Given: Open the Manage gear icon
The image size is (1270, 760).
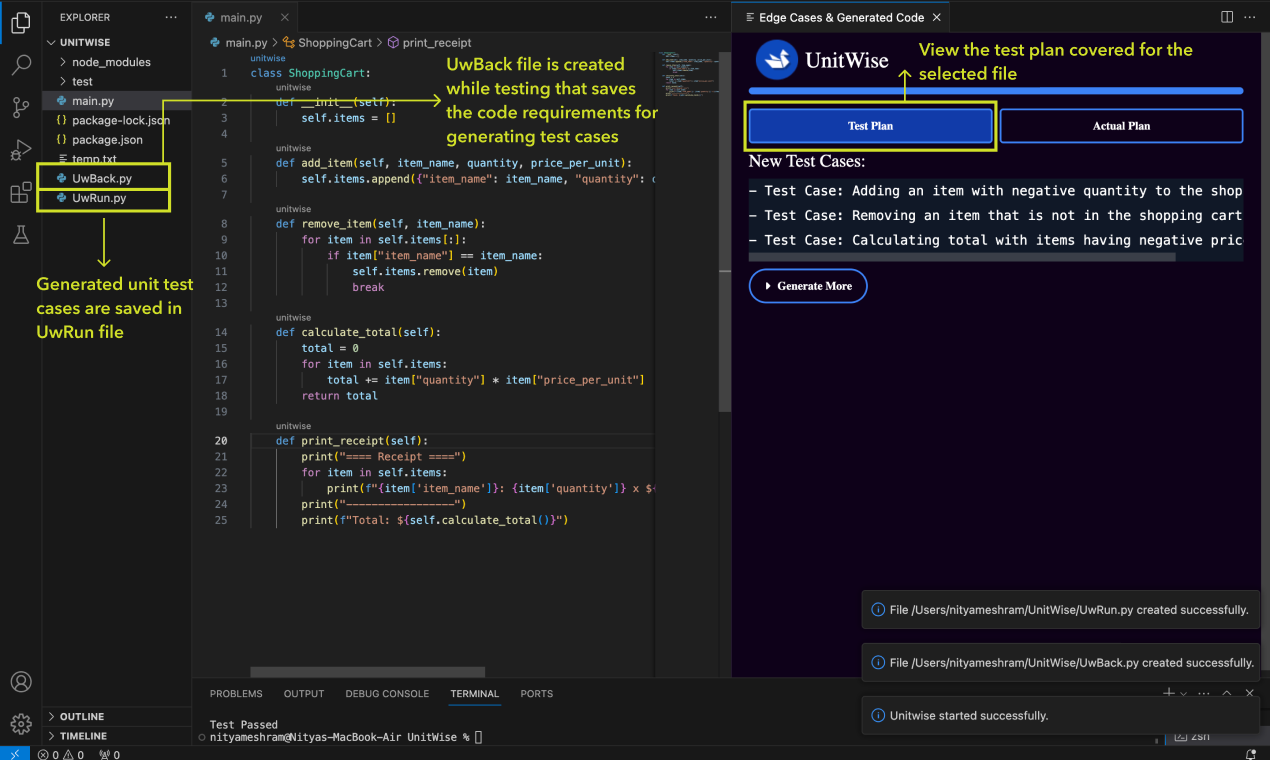Looking at the screenshot, I should coord(20,723).
